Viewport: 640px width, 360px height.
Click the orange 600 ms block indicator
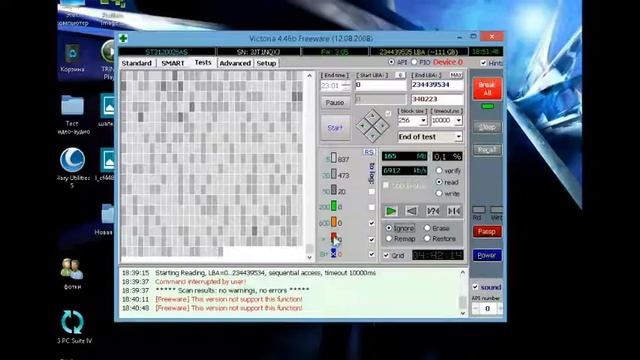click(334, 222)
